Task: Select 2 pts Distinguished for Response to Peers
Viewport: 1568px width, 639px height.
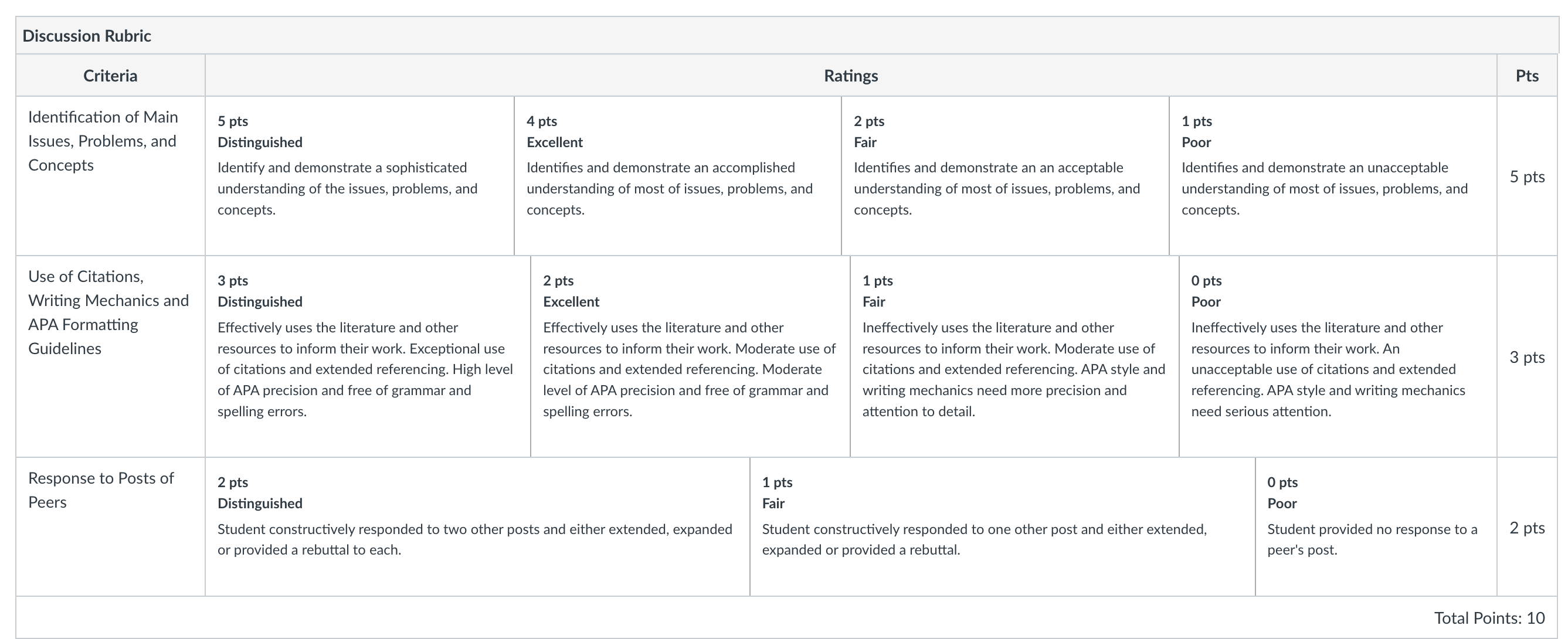Action: 477,526
